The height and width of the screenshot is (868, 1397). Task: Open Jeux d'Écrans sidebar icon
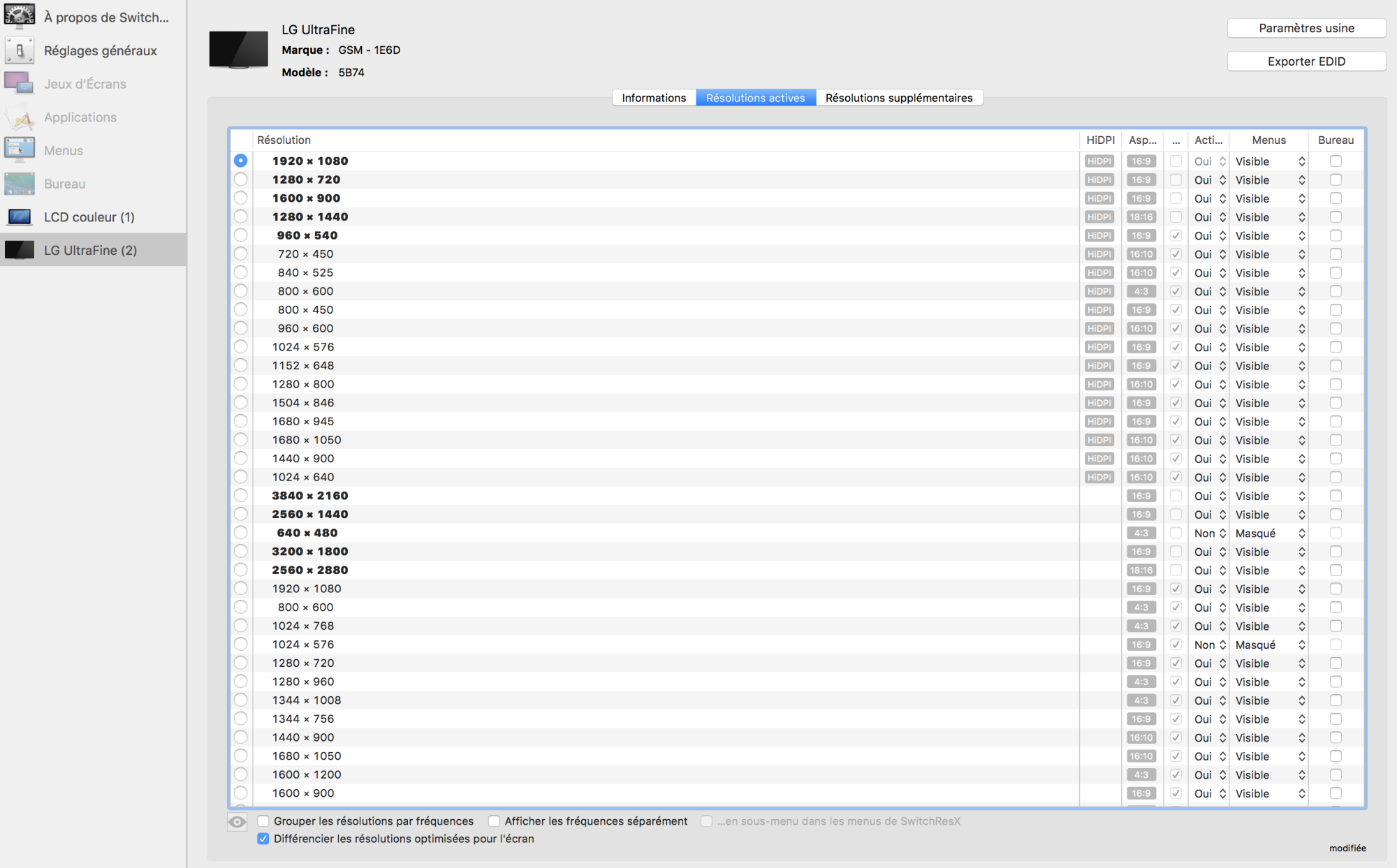pos(20,84)
